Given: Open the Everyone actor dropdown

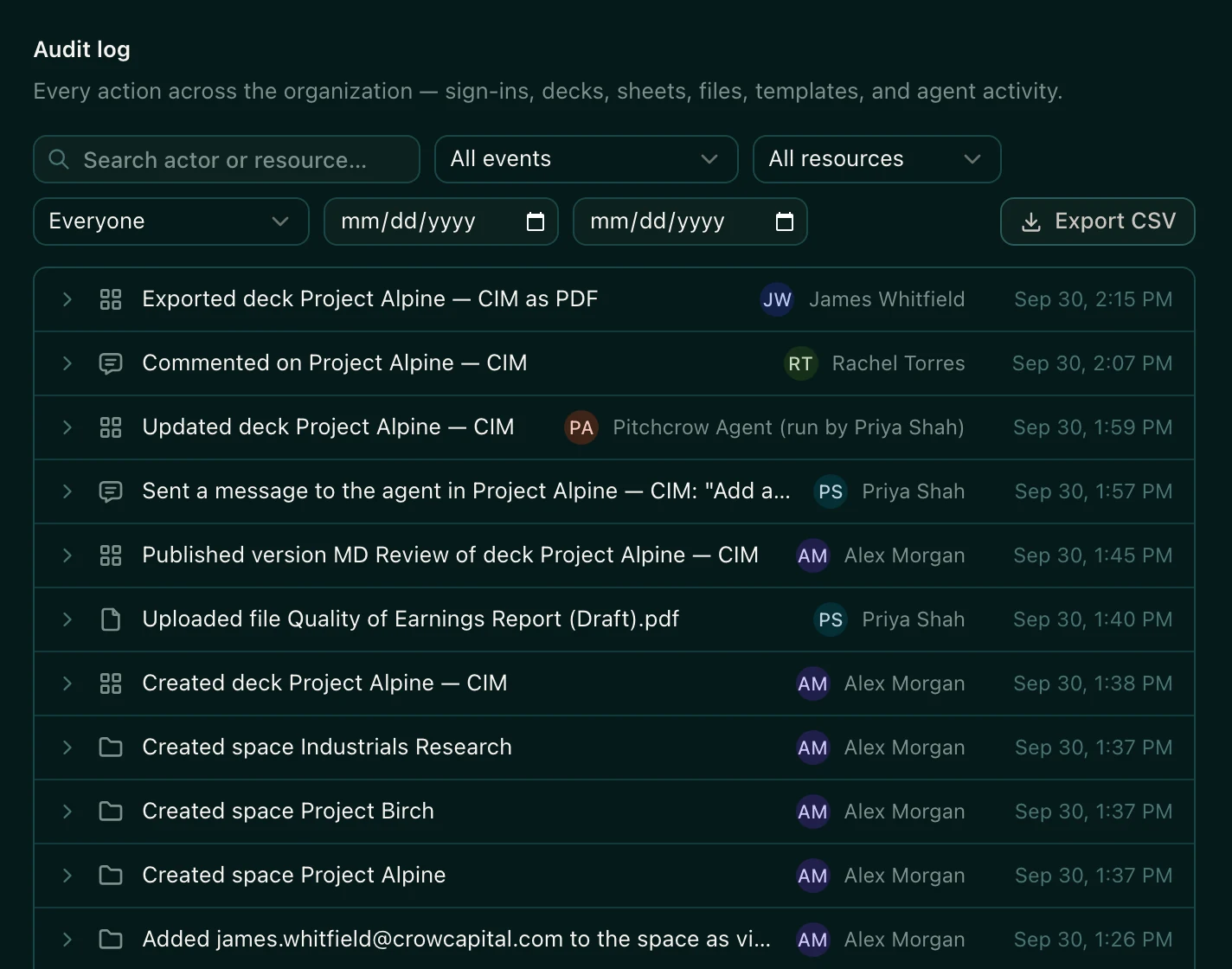Looking at the screenshot, I should (x=170, y=221).
